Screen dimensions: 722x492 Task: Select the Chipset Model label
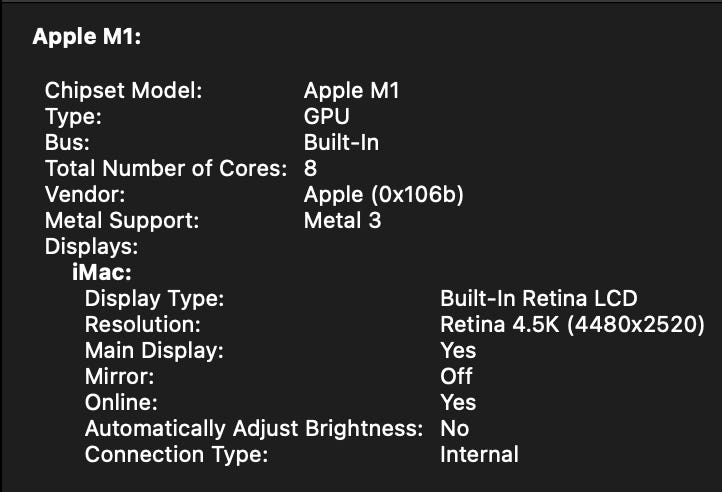(x=124, y=91)
